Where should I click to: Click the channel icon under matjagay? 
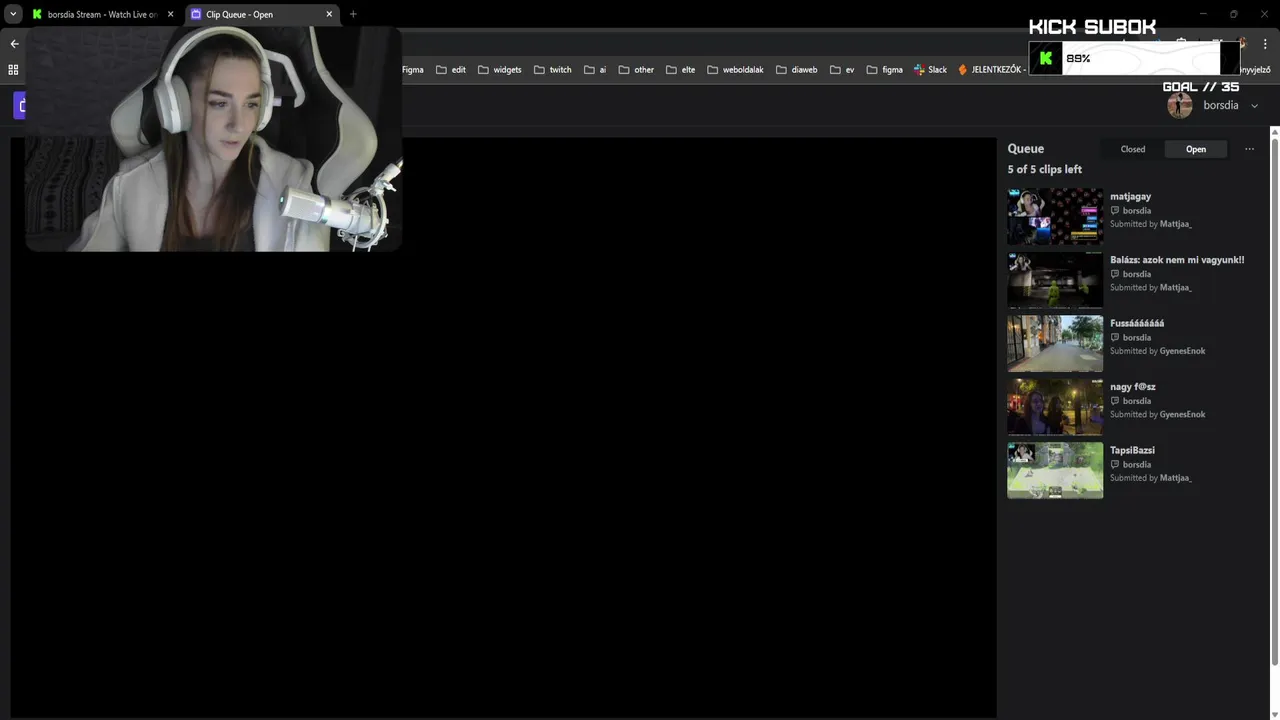tap(1115, 211)
